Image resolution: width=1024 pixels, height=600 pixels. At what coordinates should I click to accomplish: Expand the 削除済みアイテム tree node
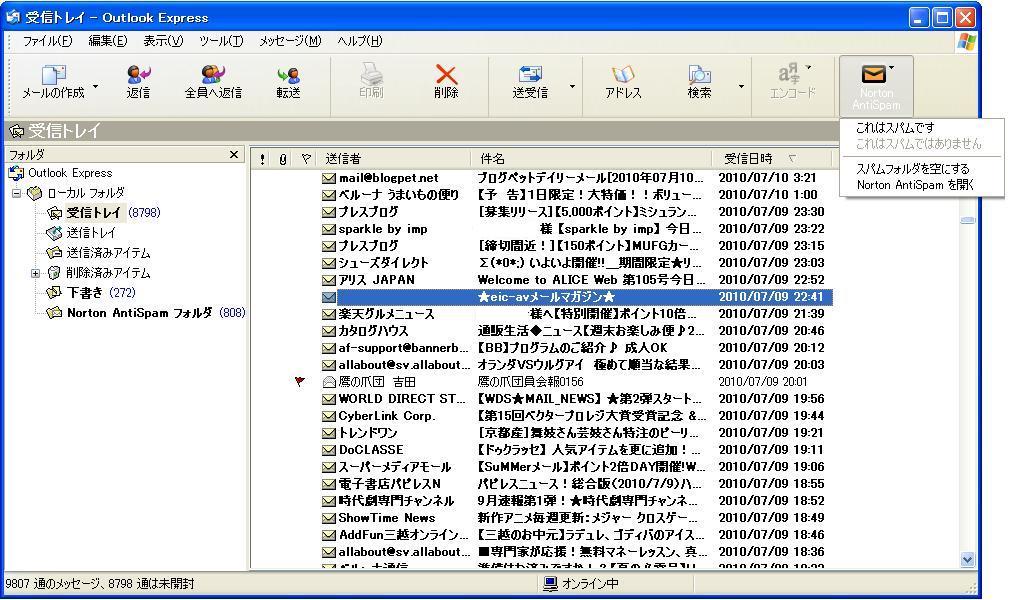pyautogui.click(x=35, y=274)
